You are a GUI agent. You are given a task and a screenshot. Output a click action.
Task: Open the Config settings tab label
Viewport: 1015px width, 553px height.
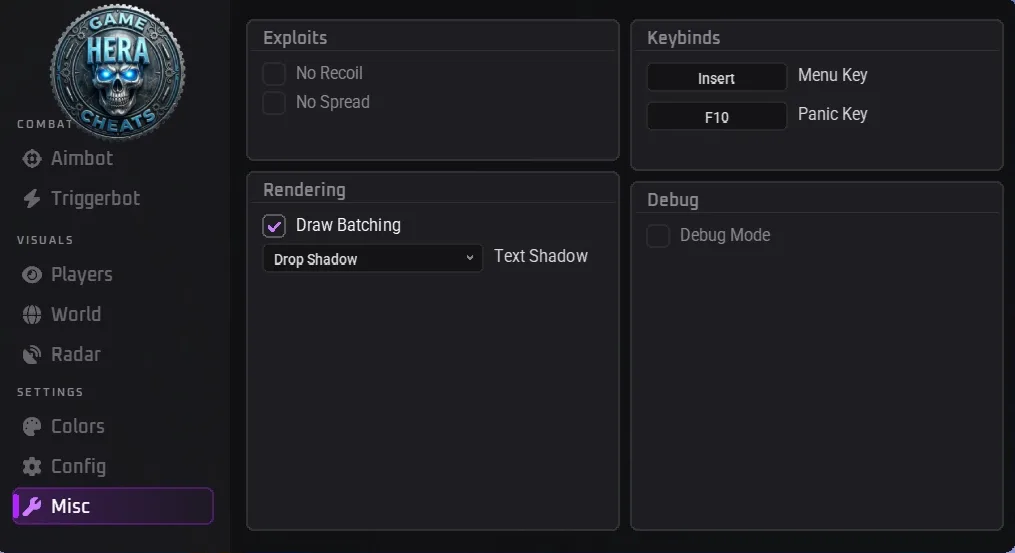click(x=78, y=466)
